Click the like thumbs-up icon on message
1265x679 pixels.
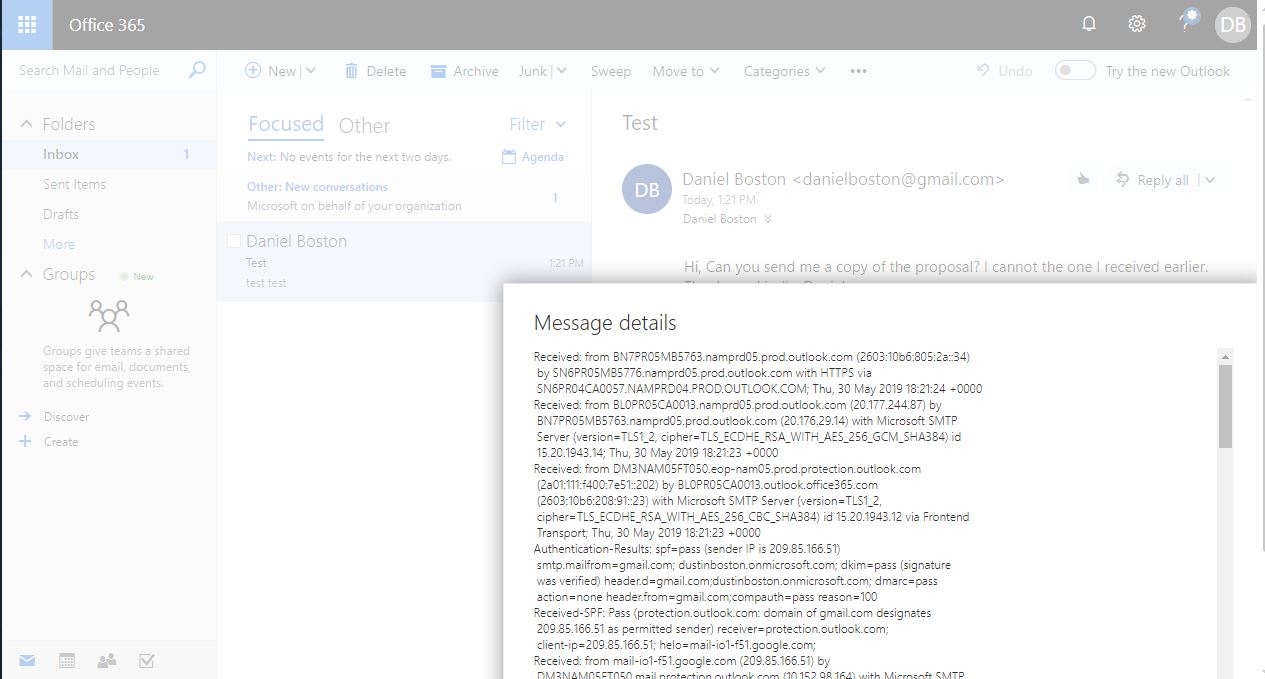pos(1083,180)
